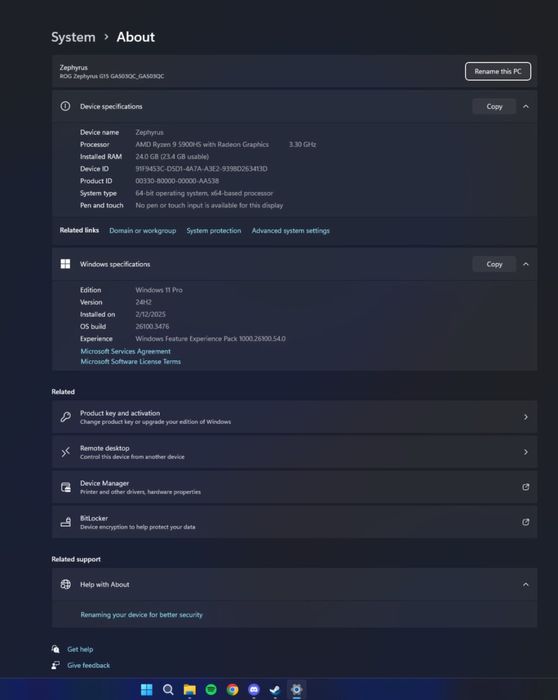
Task: Click the Give feedback link
Action: [x=88, y=665]
